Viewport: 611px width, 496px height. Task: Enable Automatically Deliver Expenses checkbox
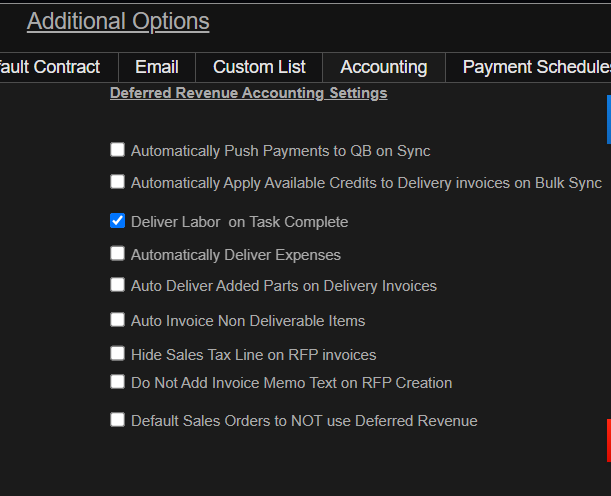click(118, 254)
